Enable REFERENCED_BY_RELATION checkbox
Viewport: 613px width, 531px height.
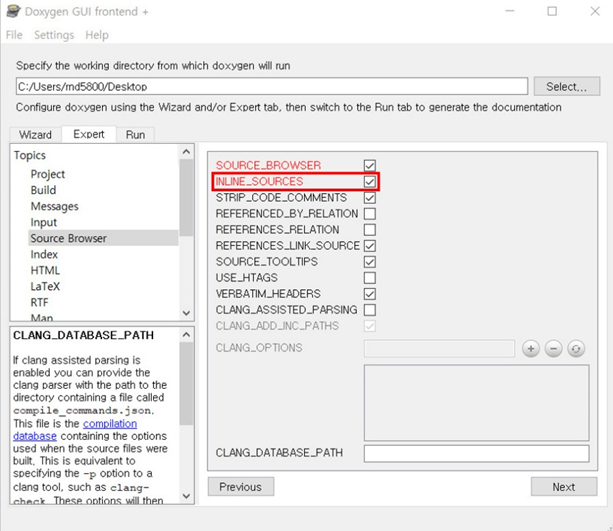[369, 214]
